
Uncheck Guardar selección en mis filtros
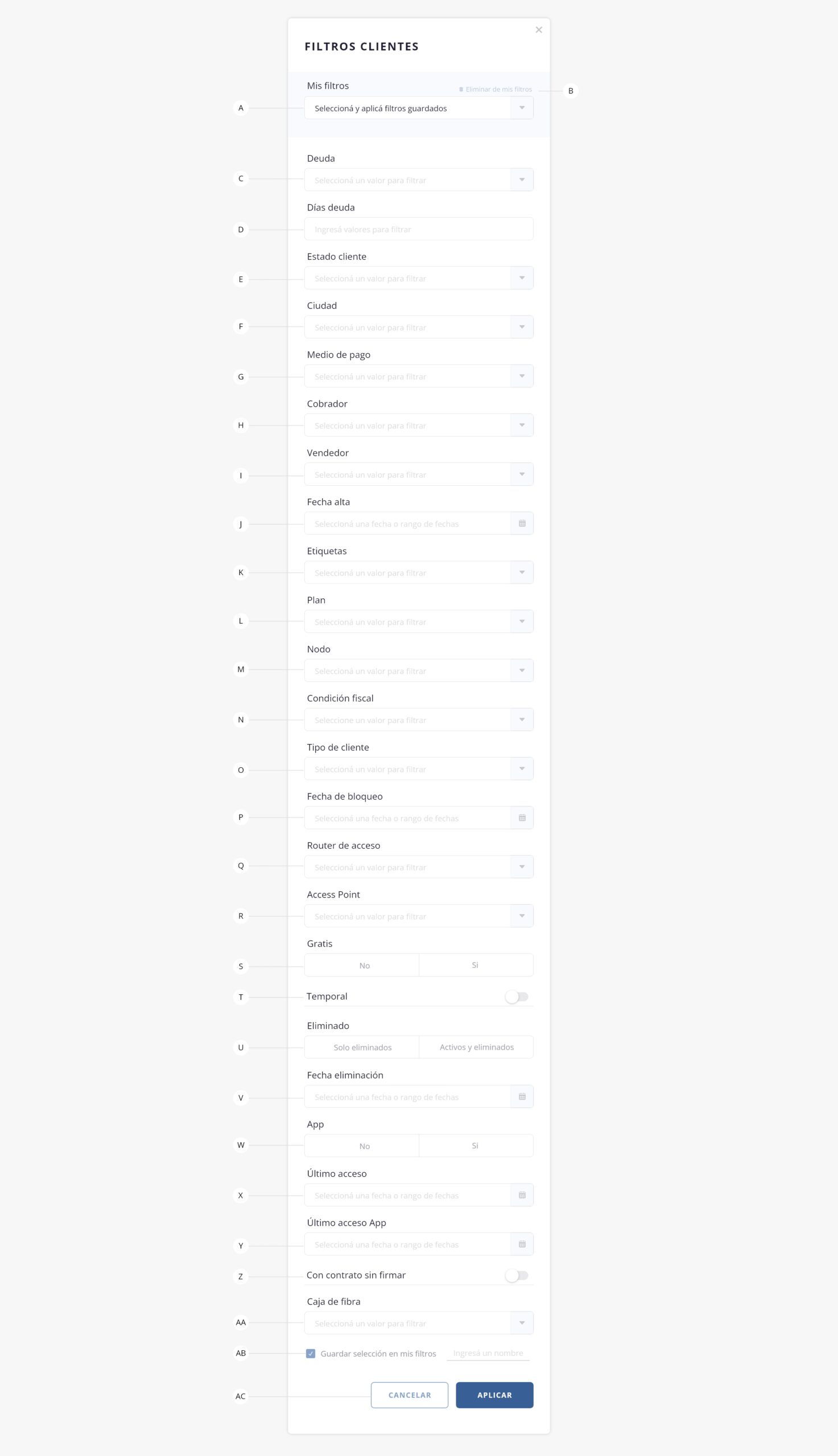pyautogui.click(x=311, y=1353)
